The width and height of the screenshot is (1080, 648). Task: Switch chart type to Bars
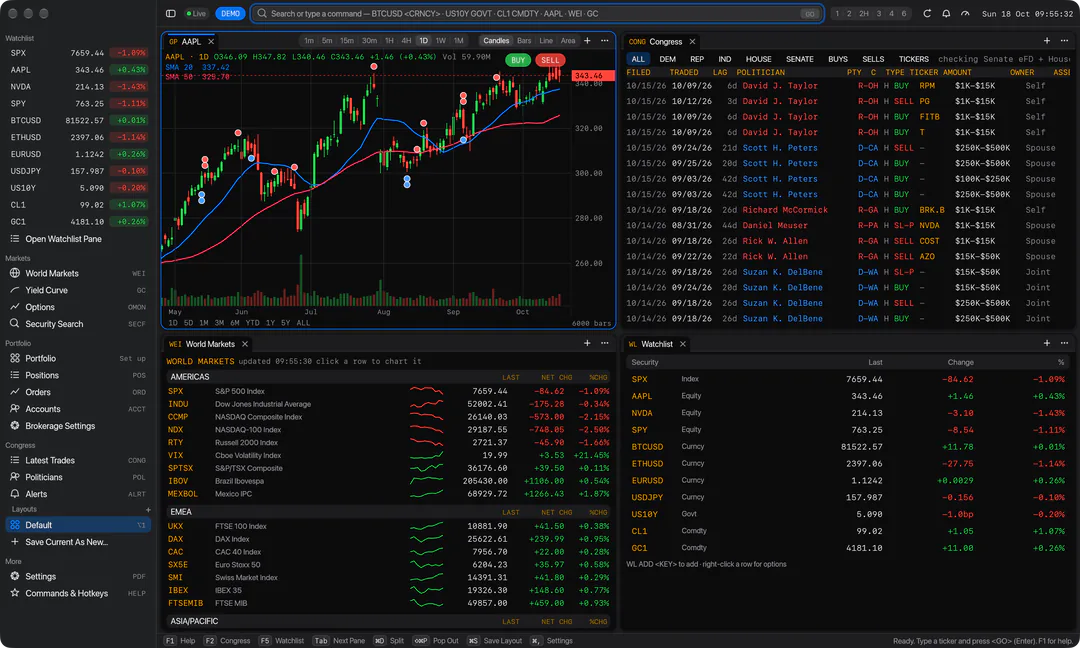[524, 41]
